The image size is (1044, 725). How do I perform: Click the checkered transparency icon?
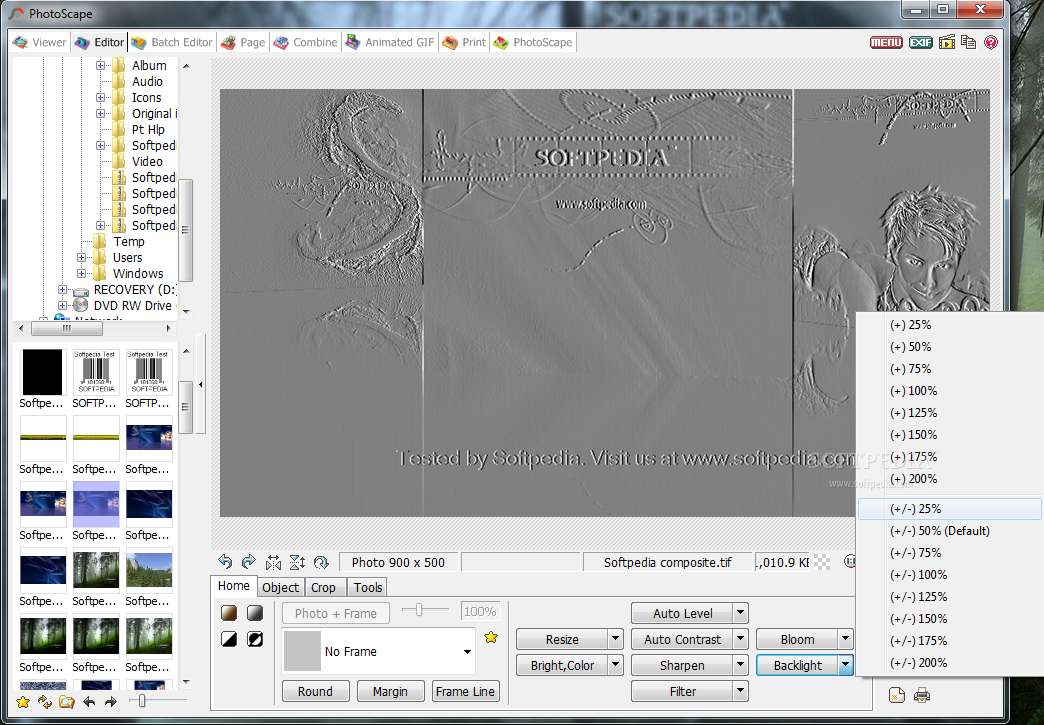(x=822, y=563)
